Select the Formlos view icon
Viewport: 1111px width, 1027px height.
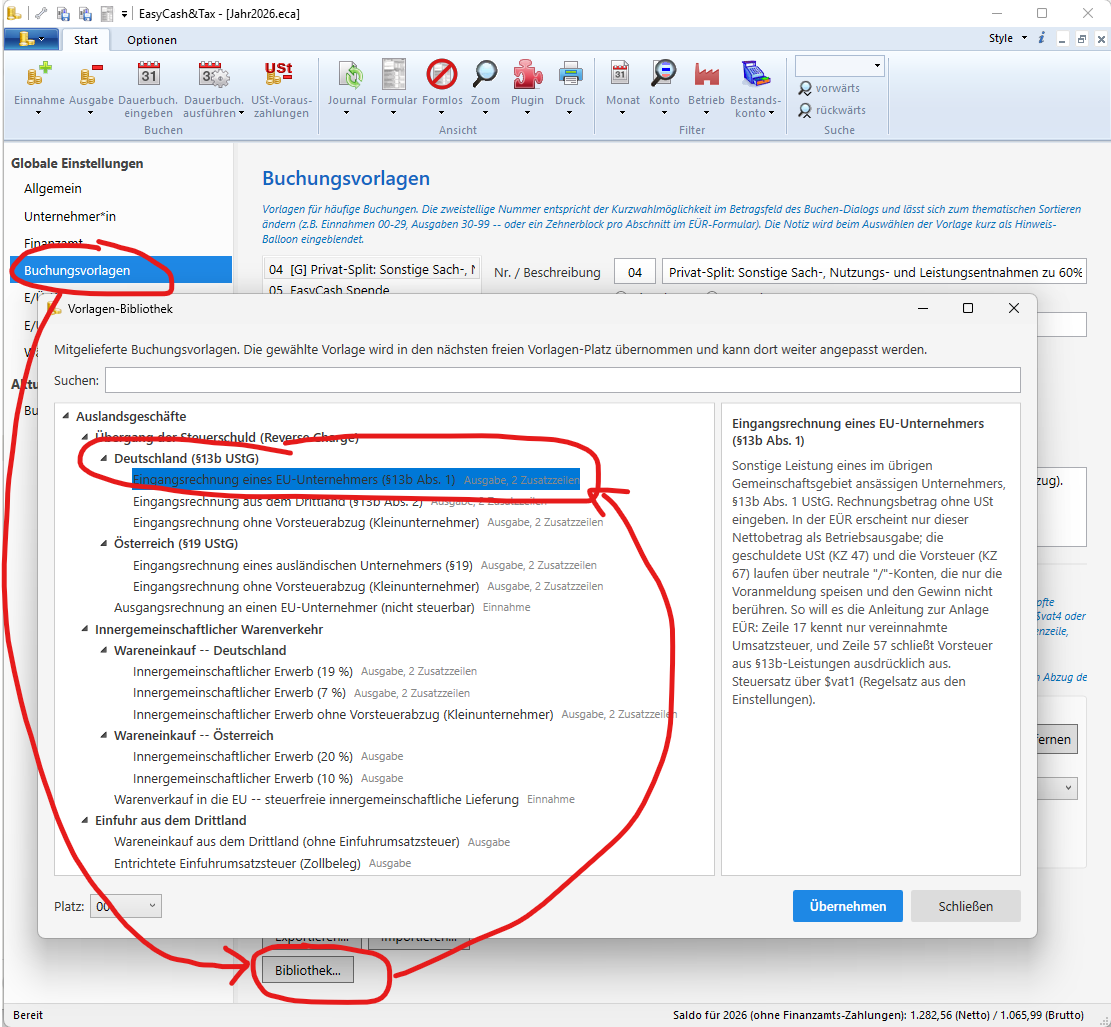tap(442, 74)
